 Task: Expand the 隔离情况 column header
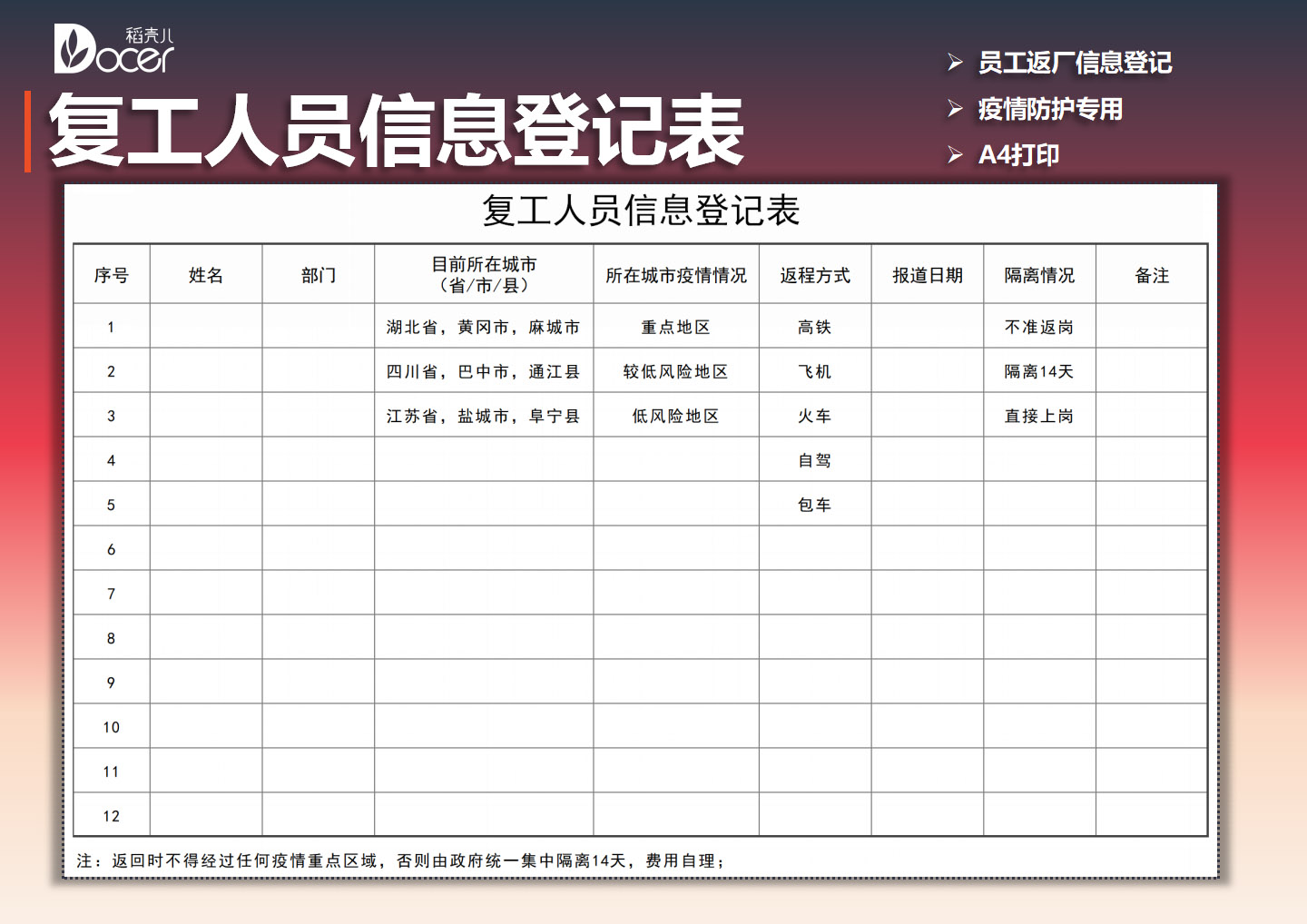[1037, 274]
